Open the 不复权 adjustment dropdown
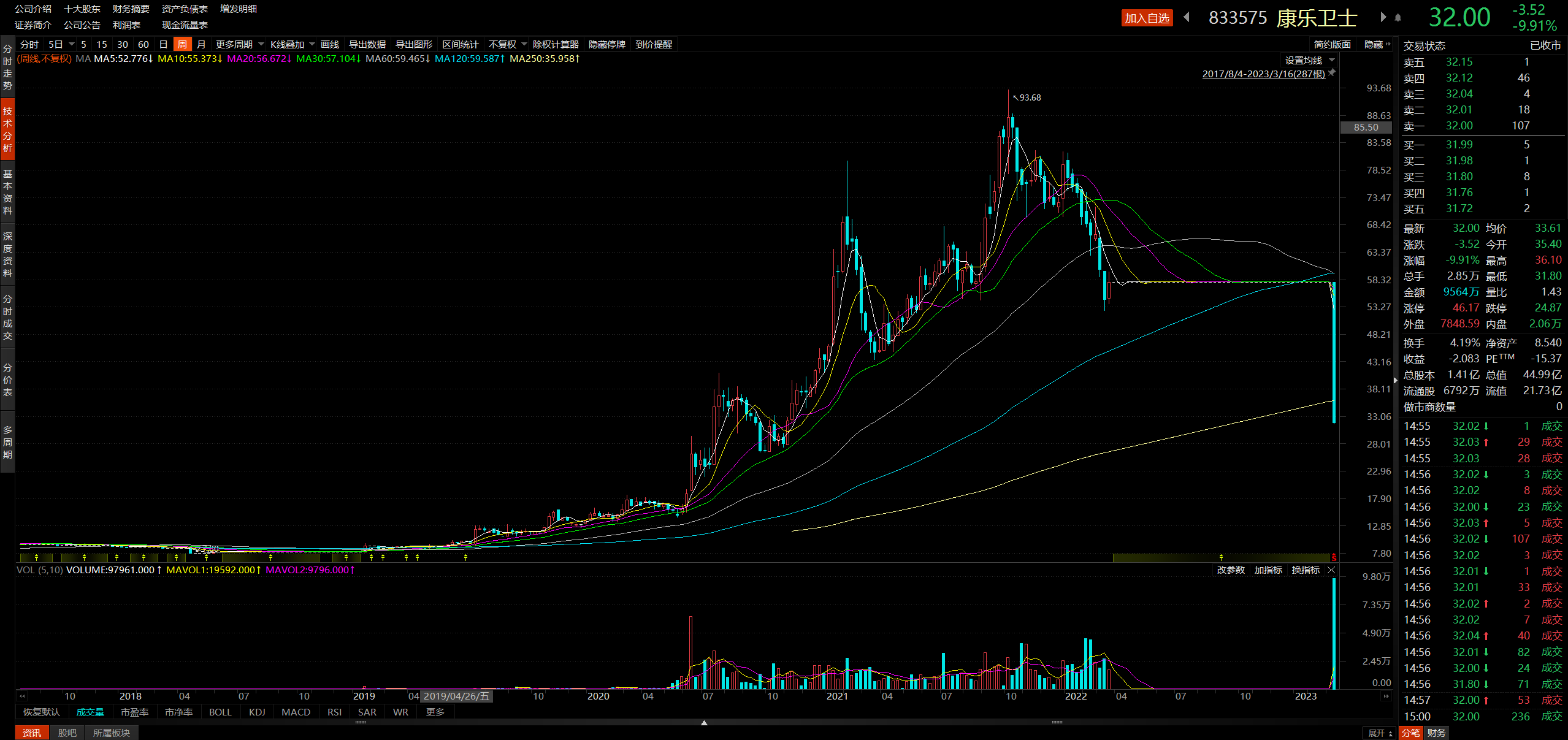Image resolution: width=1568 pixels, height=740 pixels. coord(507,44)
